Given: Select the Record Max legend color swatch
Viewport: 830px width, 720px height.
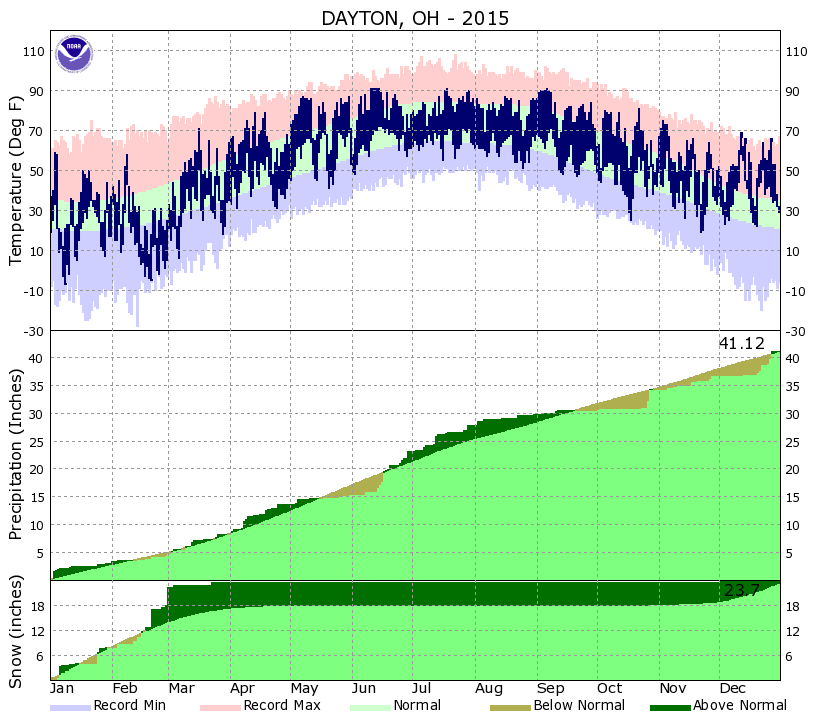Looking at the screenshot, I should [x=220, y=708].
